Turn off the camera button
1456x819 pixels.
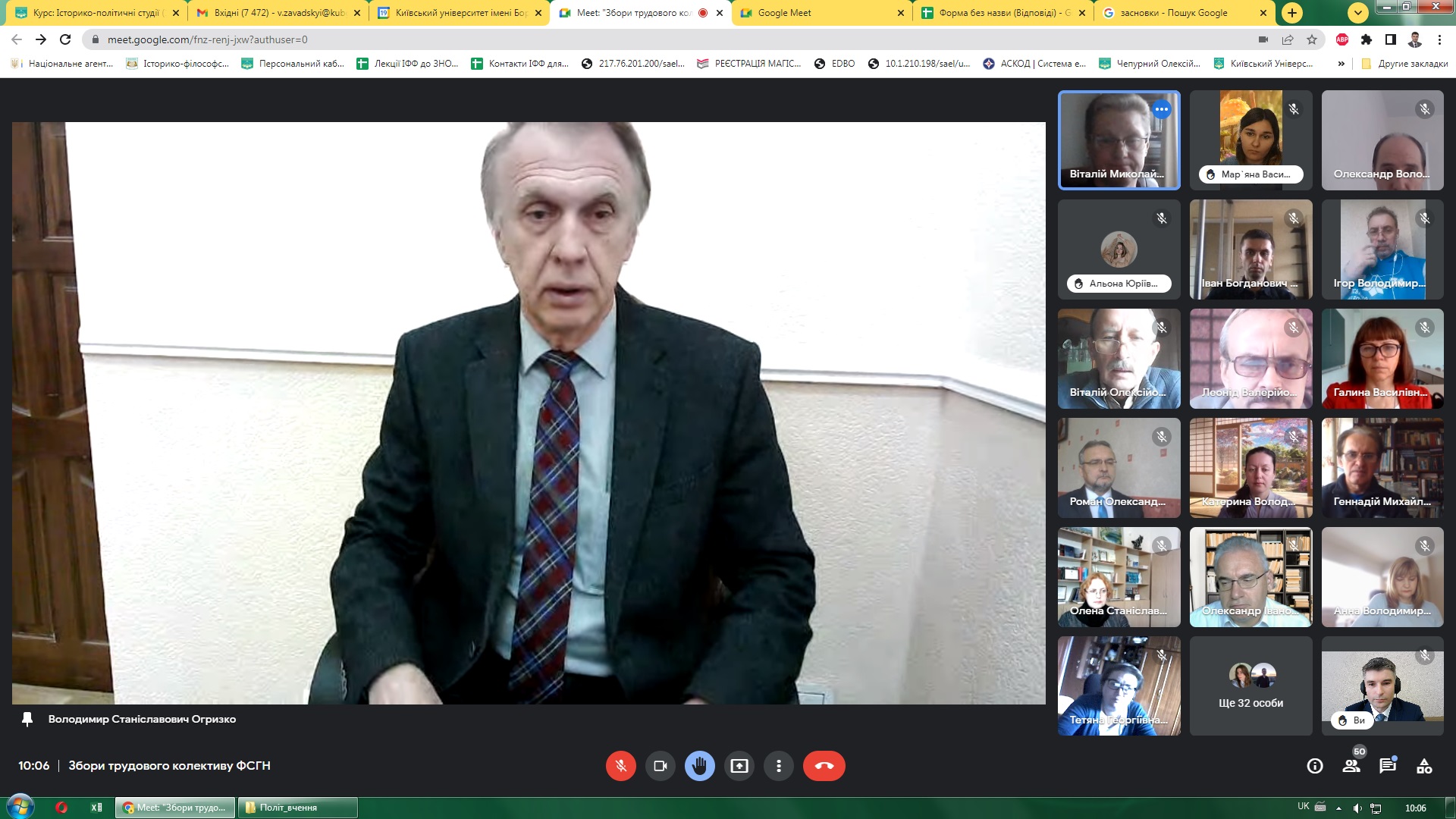660,766
